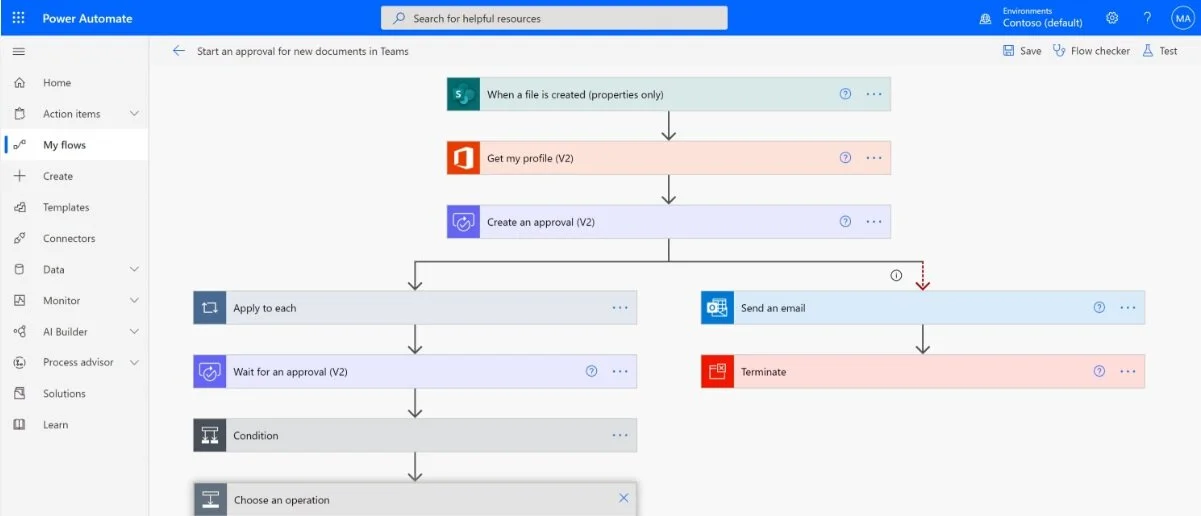The image size is (1201, 516).
Task: Open help question mark in header
Action: [1147, 18]
